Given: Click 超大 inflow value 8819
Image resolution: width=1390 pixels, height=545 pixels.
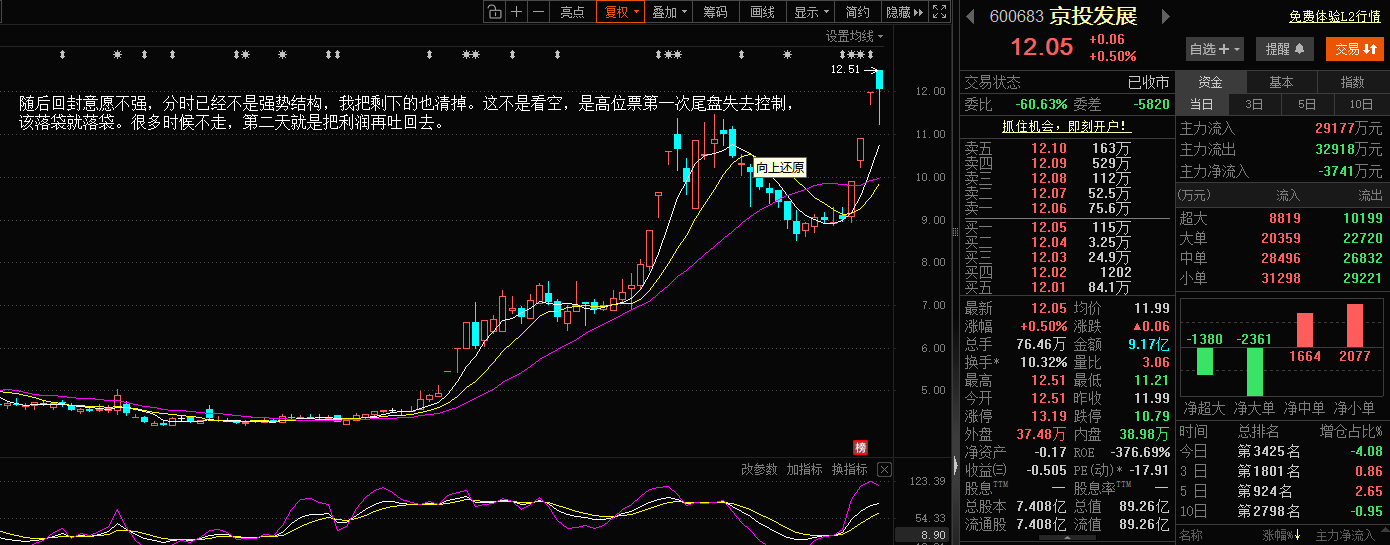Looking at the screenshot, I should click(1285, 218).
